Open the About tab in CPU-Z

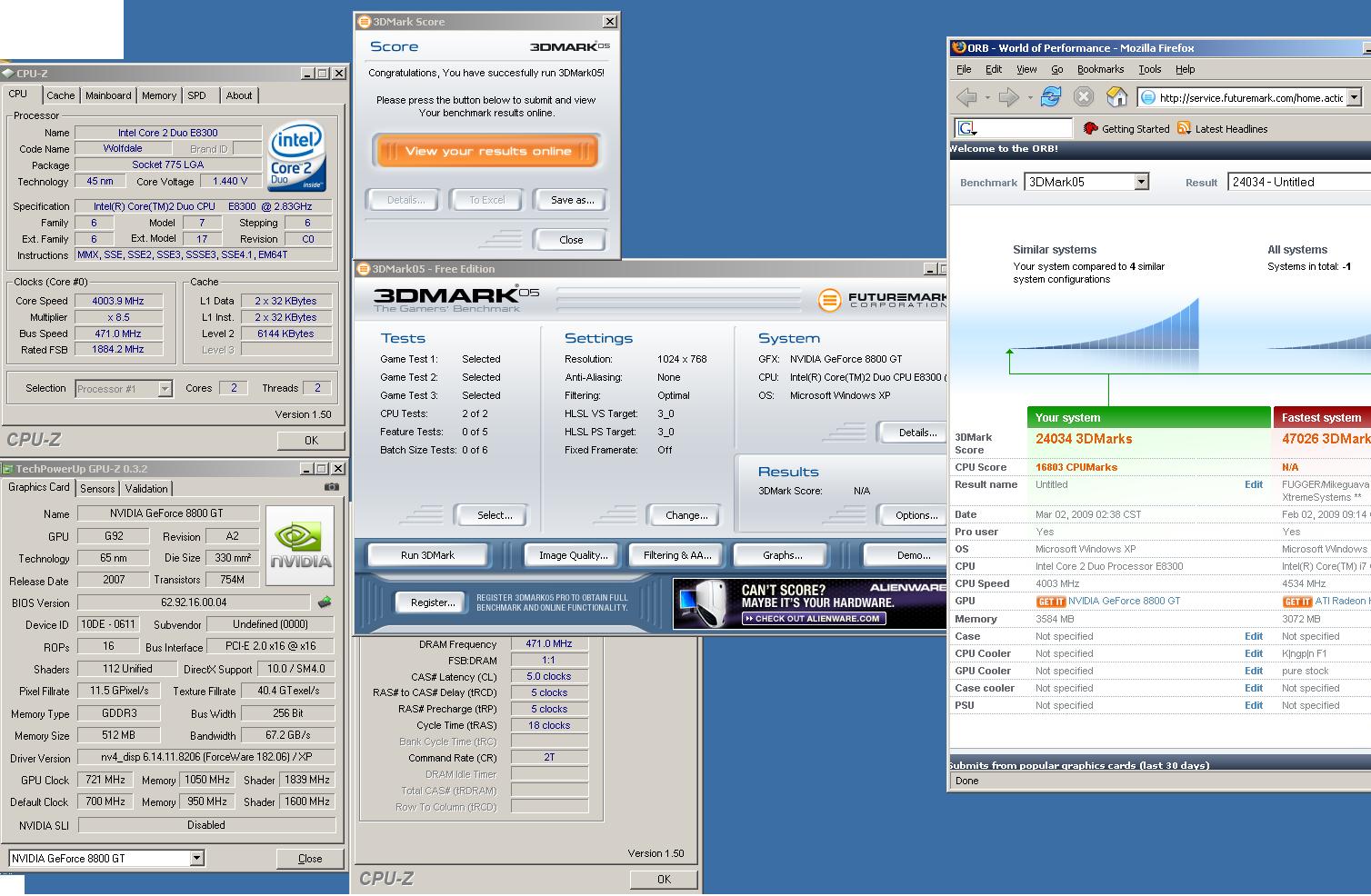click(239, 95)
